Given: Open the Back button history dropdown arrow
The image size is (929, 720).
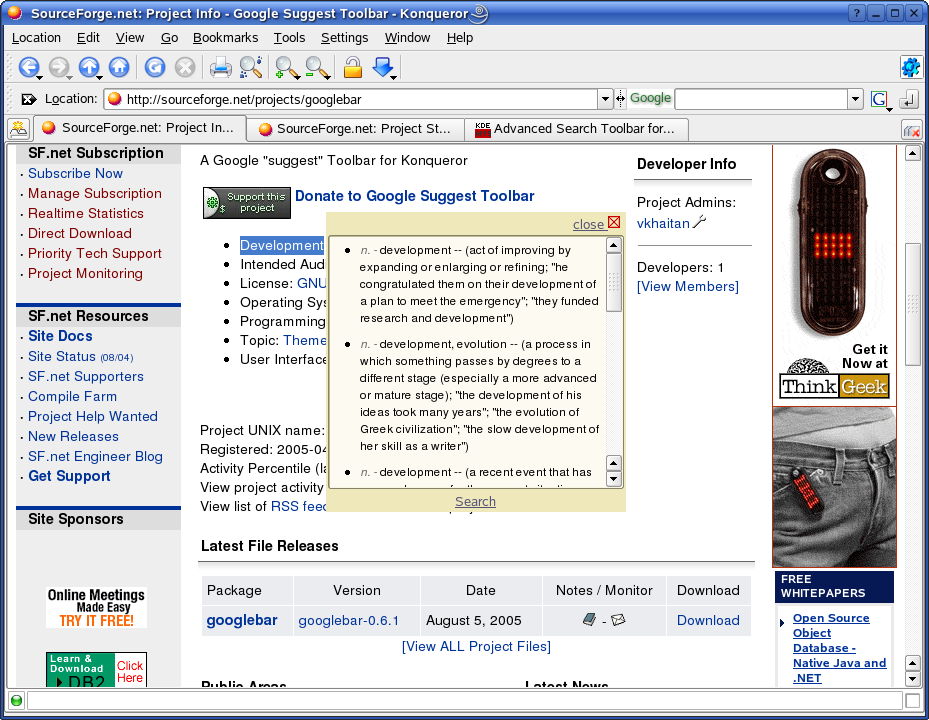Looking at the screenshot, I should click(39, 78).
